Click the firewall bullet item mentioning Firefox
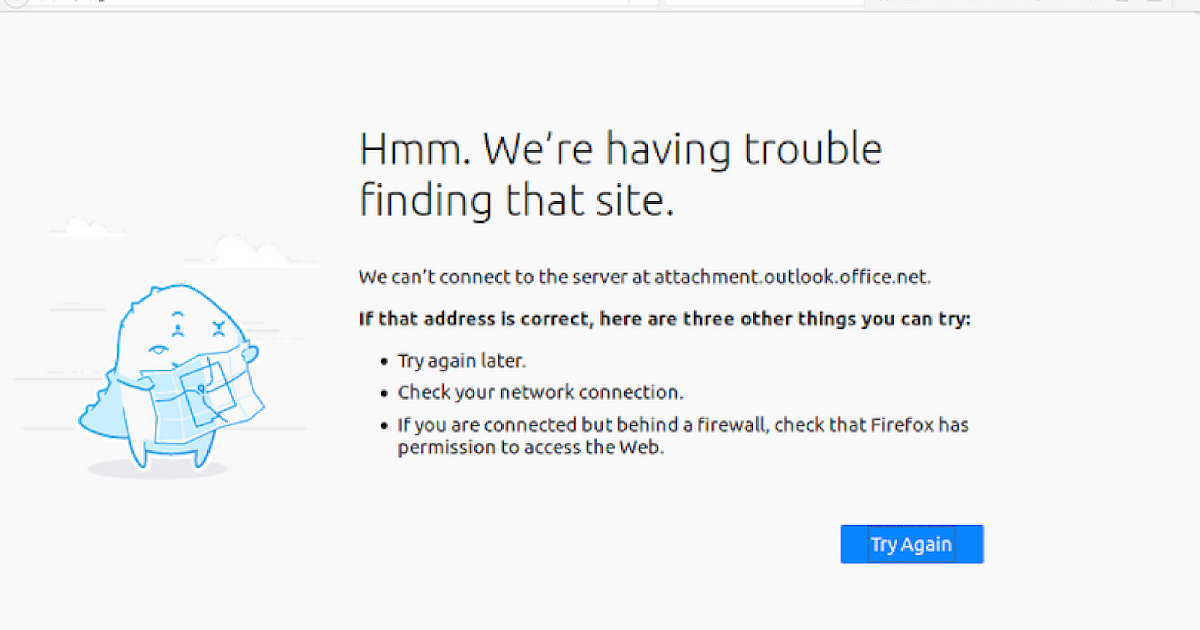The image size is (1200, 630). tap(683, 425)
